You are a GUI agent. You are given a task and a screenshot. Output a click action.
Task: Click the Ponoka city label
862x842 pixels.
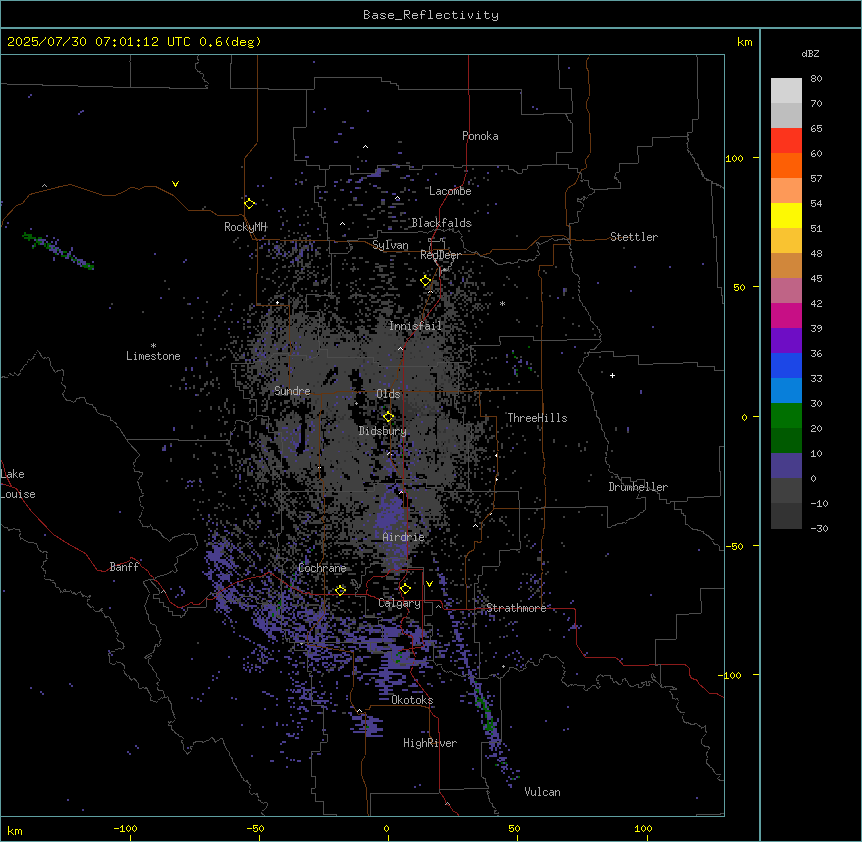[480, 136]
